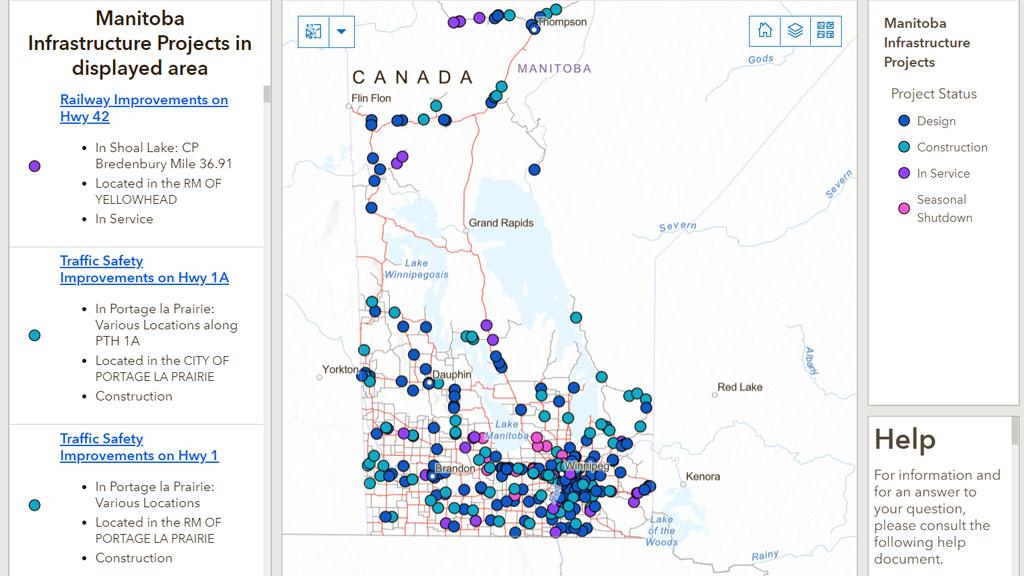
Task: Click the purple In Service marker beside Railway Improvements
Action: click(35, 166)
